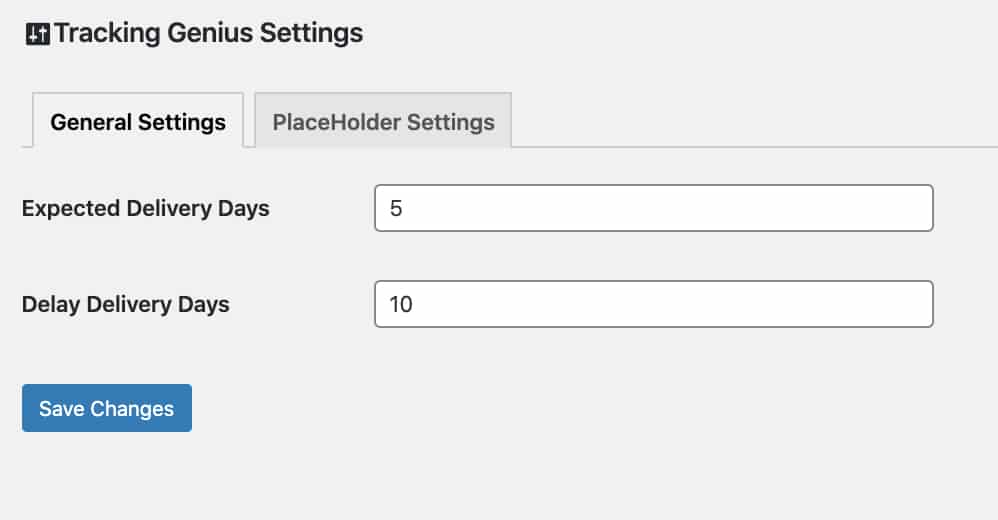998x520 pixels.
Task: Click the Expected Delivery Days input field
Action: 653,208
